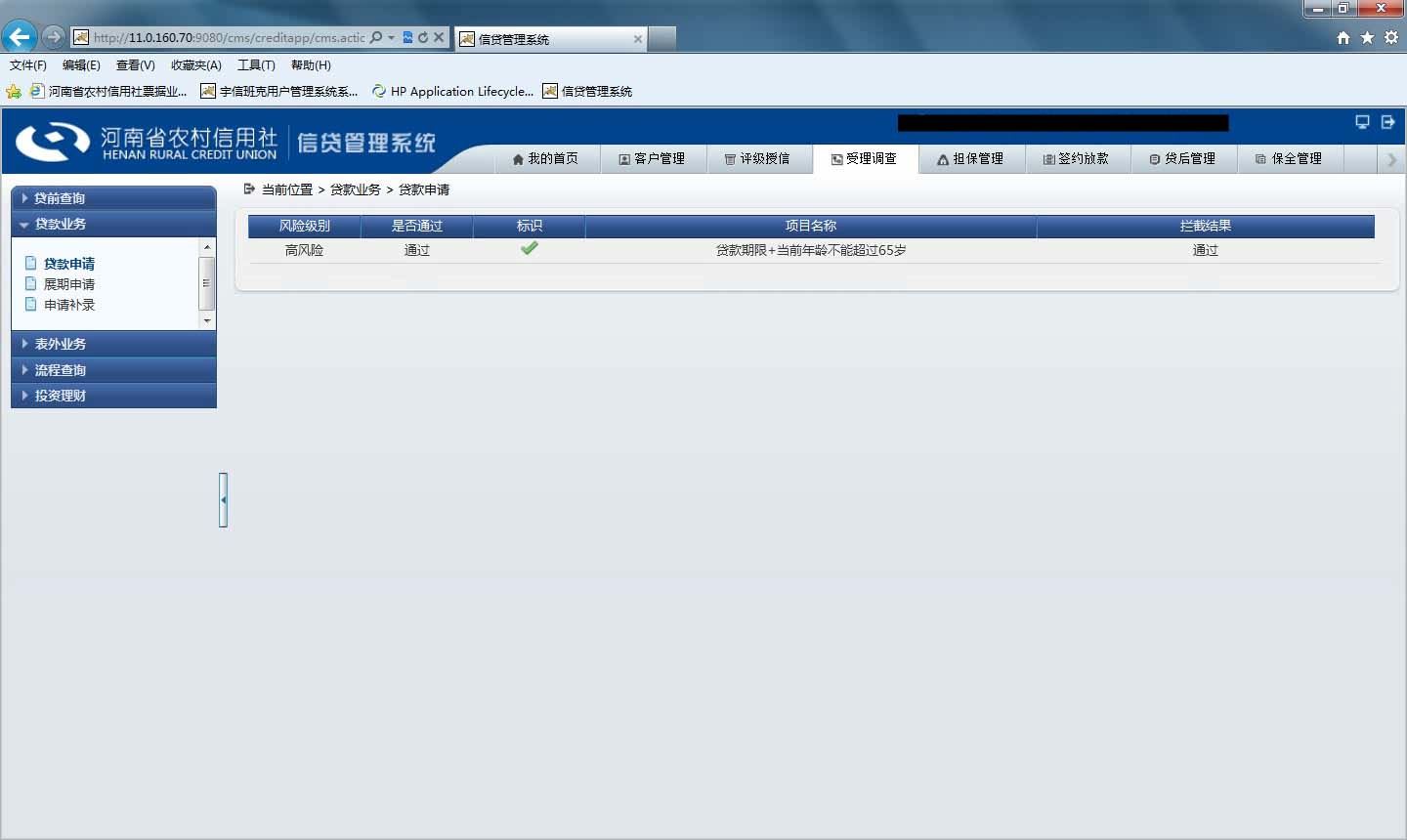Click the sidebar list scroll-up arrow
Viewport: 1407px width, 840px height.
[x=206, y=247]
